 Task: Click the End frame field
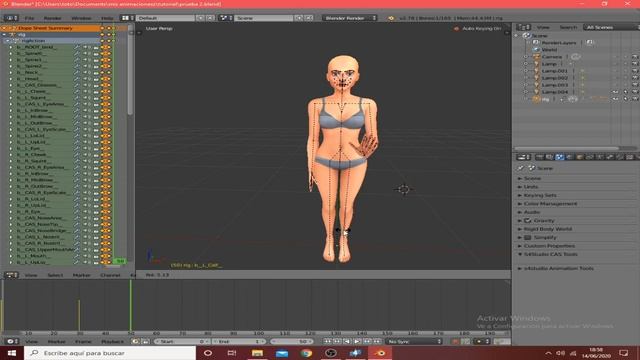click(x=239, y=342)
